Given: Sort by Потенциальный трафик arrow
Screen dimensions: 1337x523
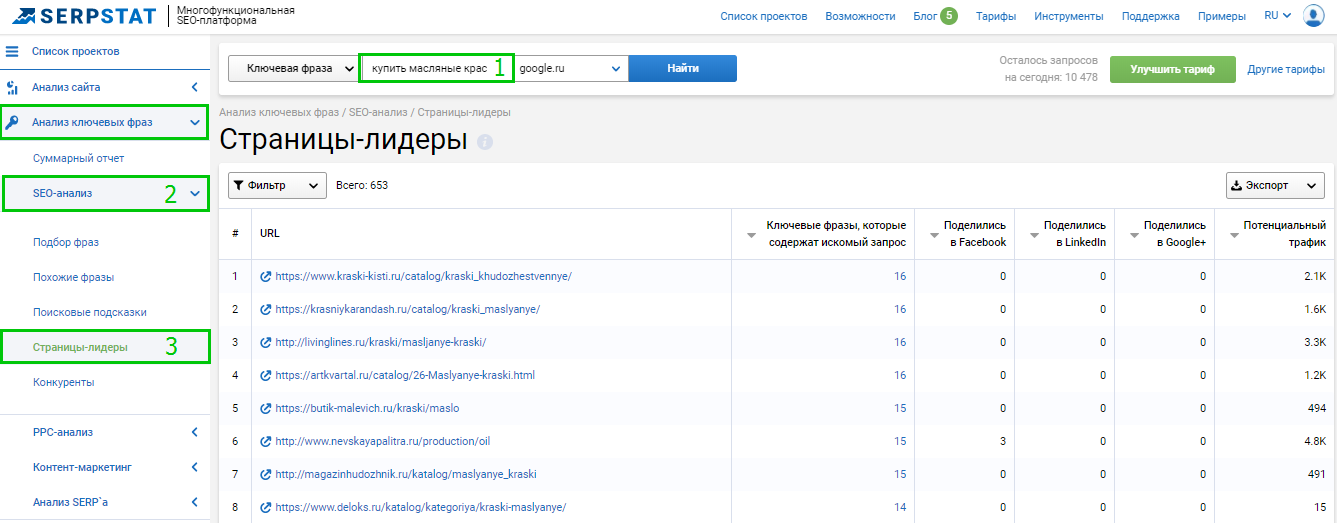Looking at the screenshot, I should click(x=1233, y=235).
